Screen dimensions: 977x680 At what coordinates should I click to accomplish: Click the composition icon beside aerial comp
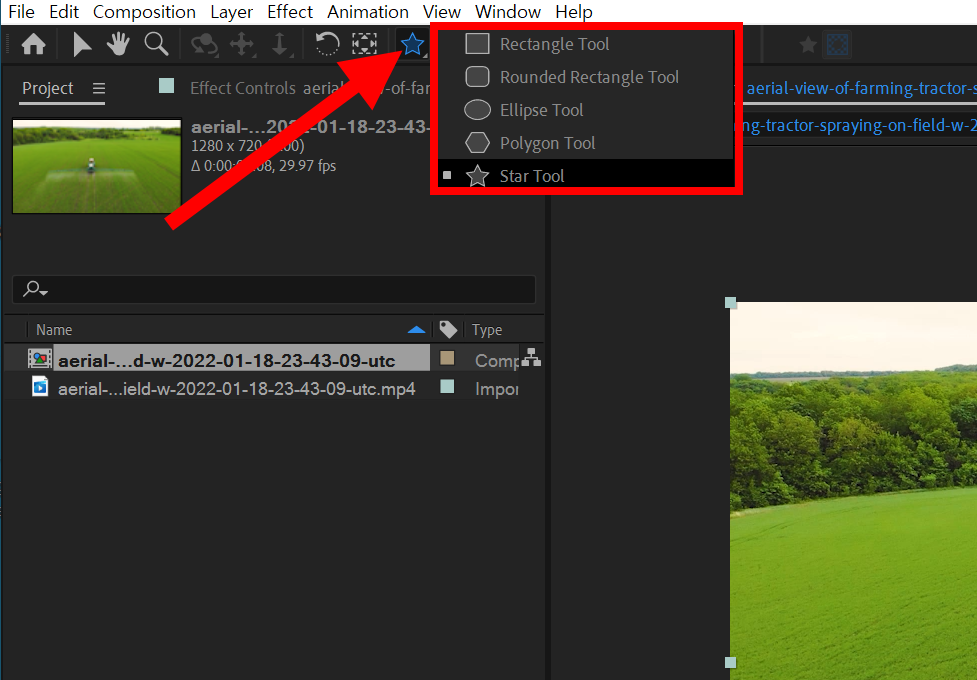coord(39,358)
